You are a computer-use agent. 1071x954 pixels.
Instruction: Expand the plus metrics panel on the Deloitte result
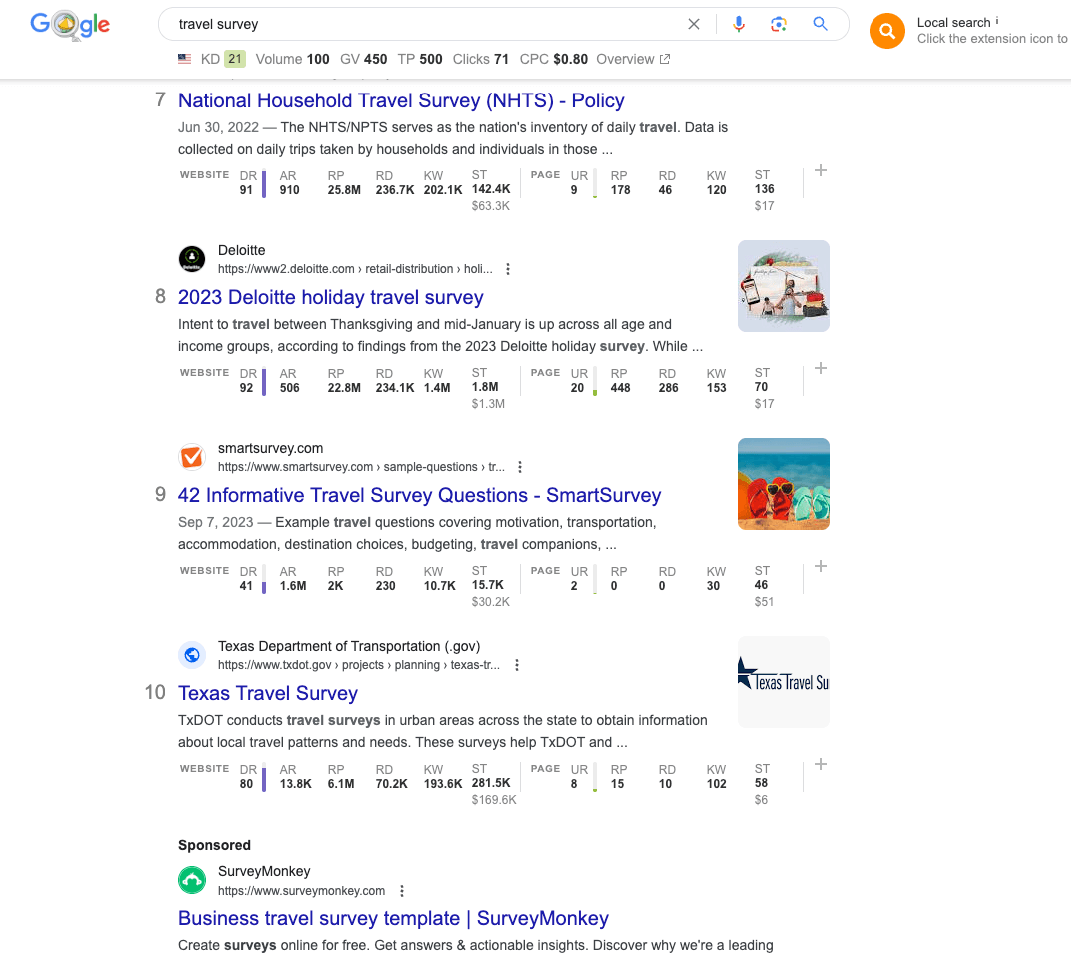[x=820, y=368]
